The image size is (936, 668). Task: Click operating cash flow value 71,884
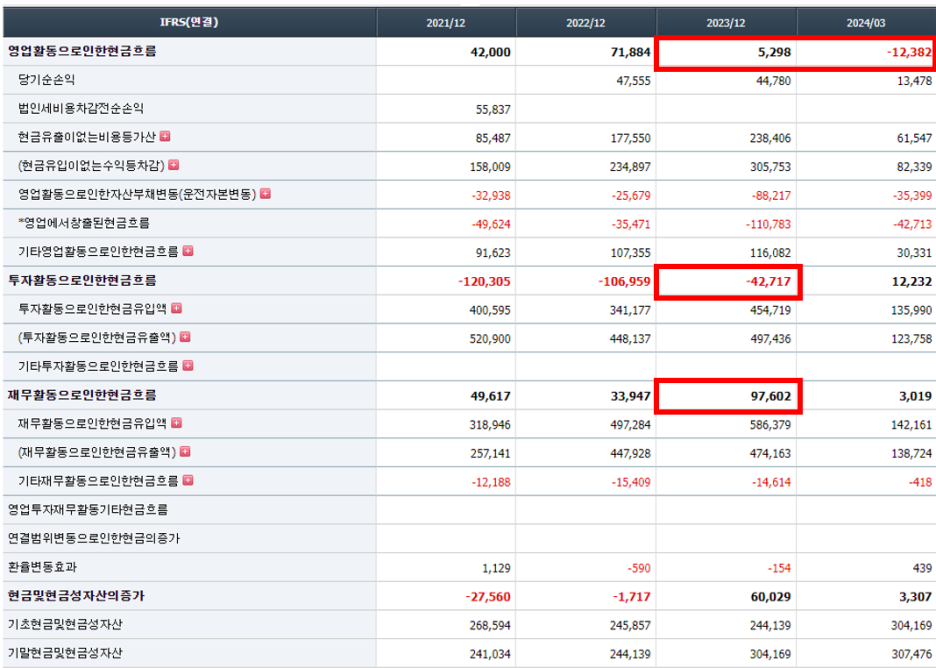(x=630, y=52)
